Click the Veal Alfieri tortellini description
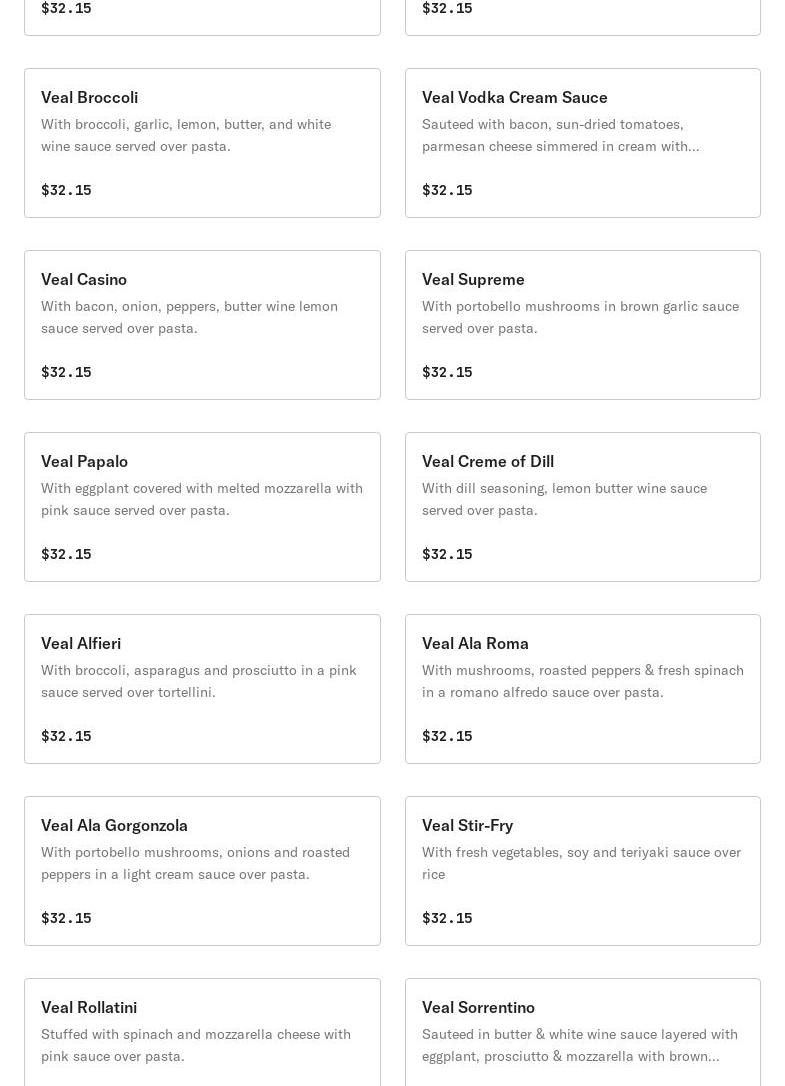The image size is (785, 1086). [198, 681]
